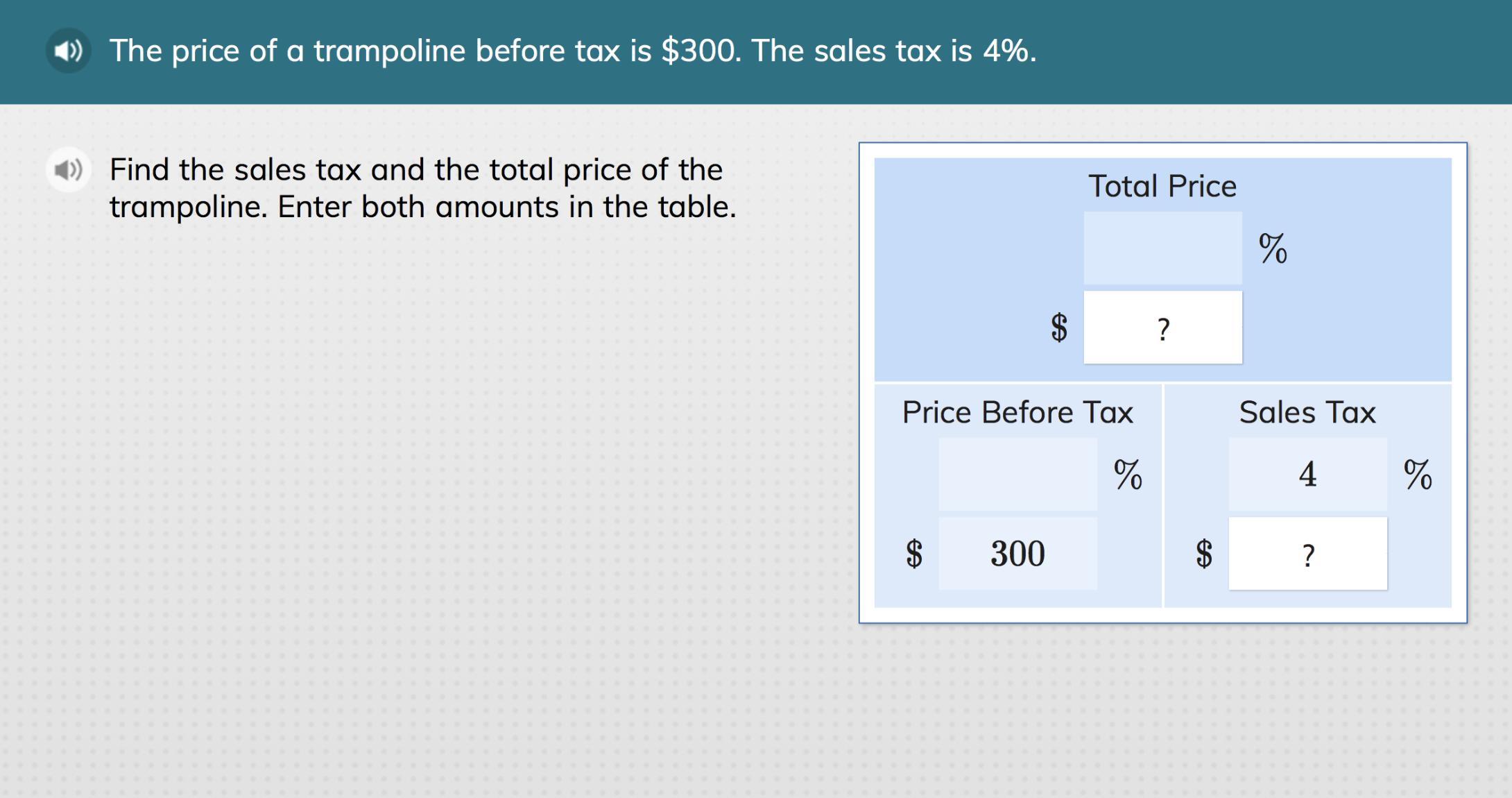Click the percent symbol beside Total Price box
1512x798 pixels.
[1273, 248]
